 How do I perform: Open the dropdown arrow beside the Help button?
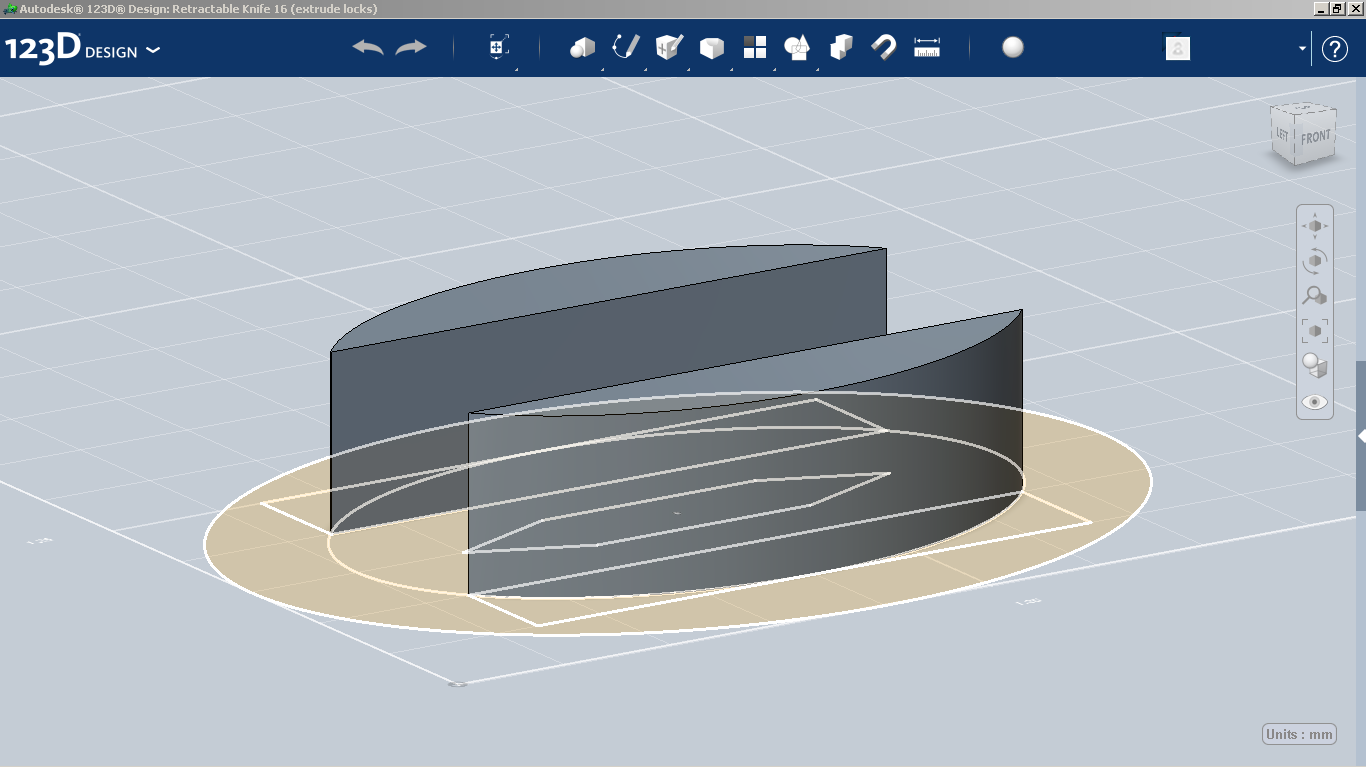pyautogui.click(x=1300, y=47)
